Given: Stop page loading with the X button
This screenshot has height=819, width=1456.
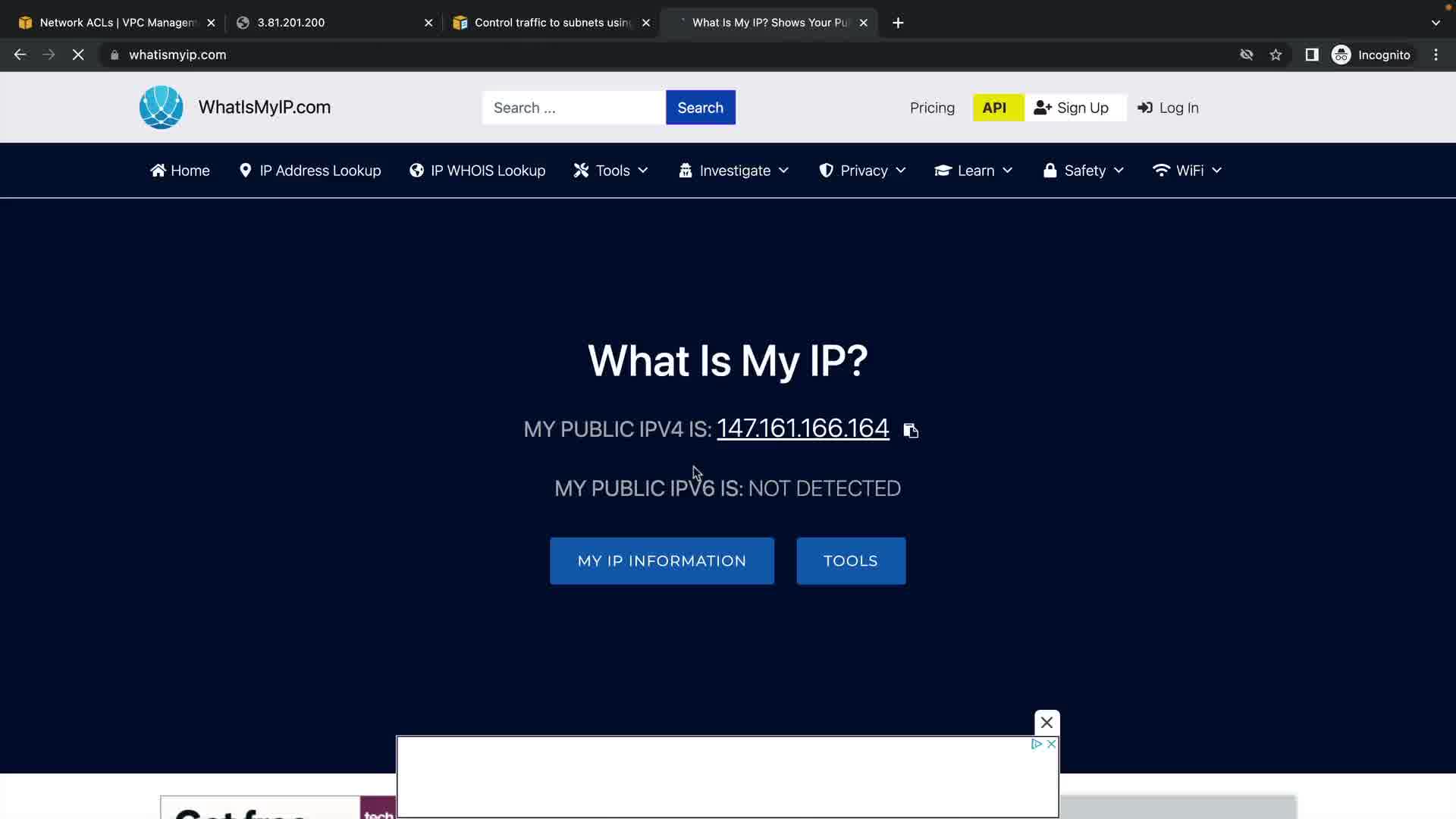Looking at the screenshot, I should (78, 55).
